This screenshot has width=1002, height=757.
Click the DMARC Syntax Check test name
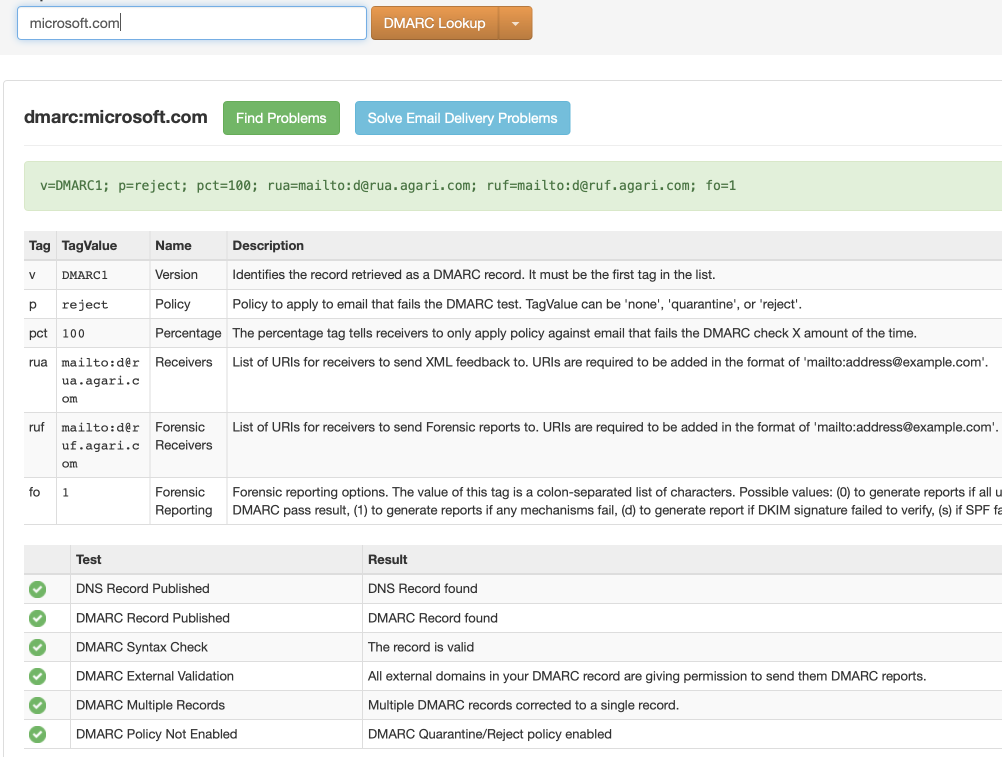pos(142,647)
